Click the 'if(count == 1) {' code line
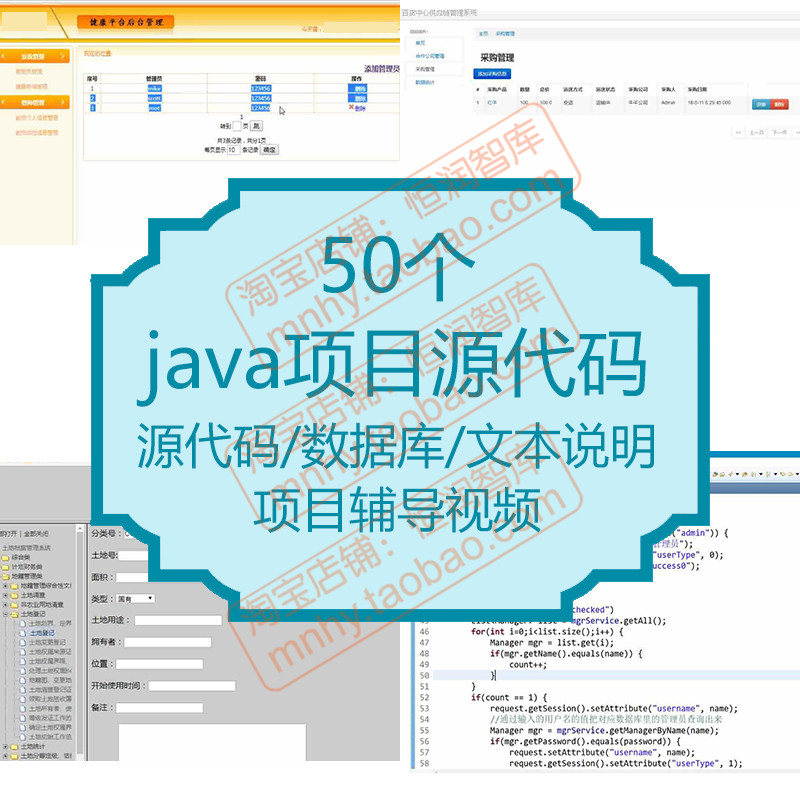The image size is (800, 800). click(509, 697)
